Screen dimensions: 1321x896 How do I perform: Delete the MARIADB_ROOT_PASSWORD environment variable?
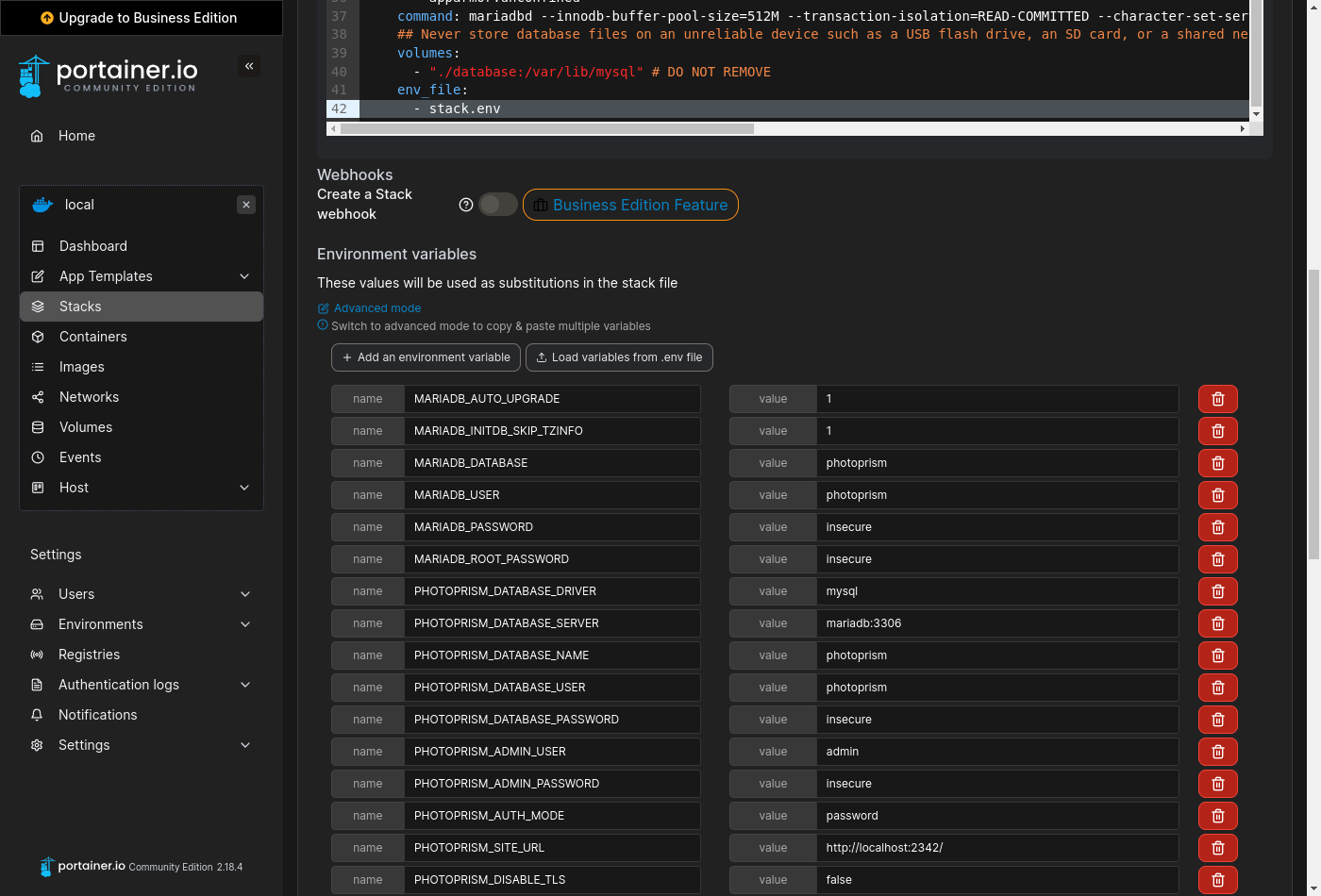(x=1217, y=558)
